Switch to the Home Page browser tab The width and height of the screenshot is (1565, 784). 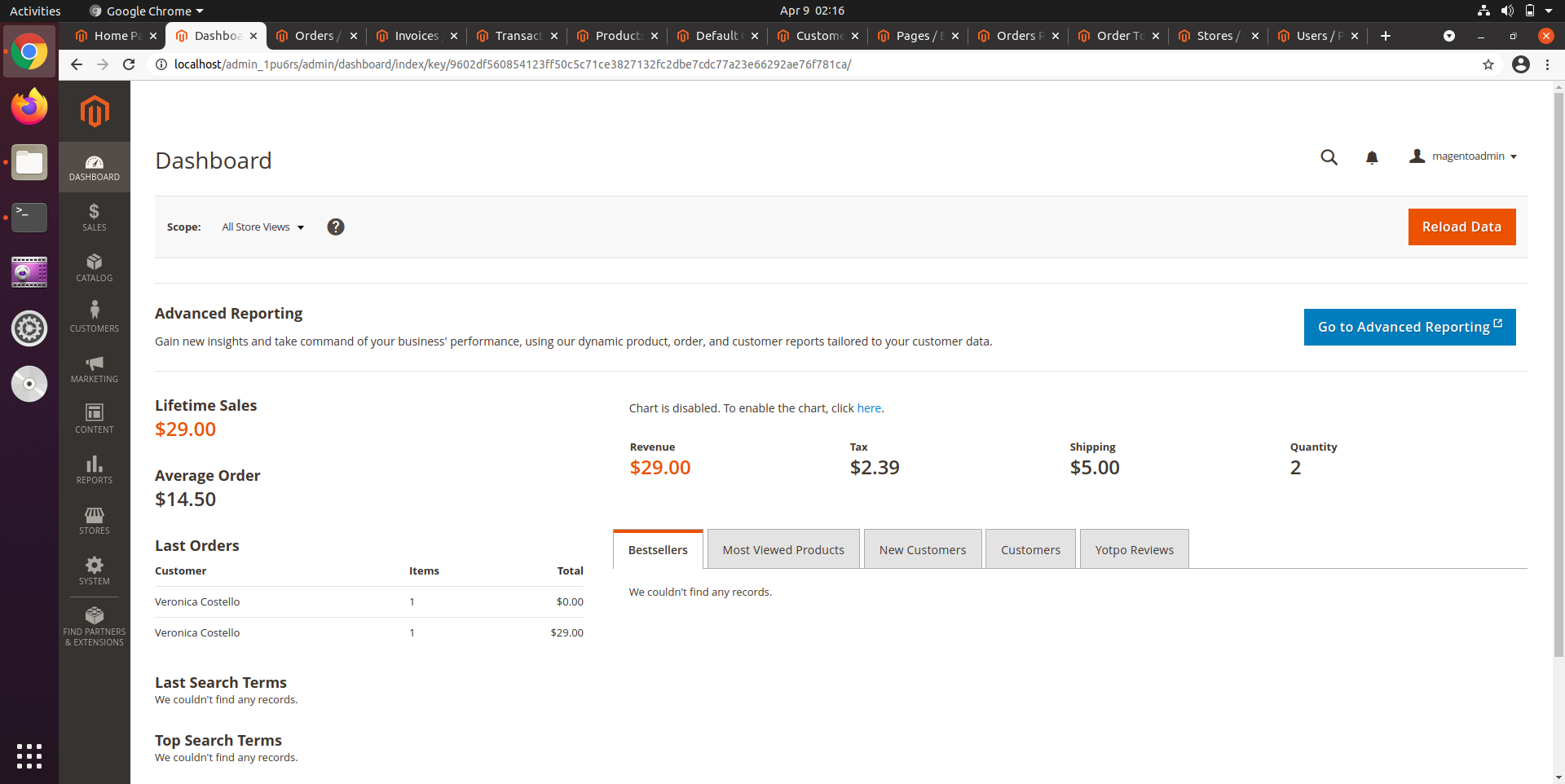(114, 36)
